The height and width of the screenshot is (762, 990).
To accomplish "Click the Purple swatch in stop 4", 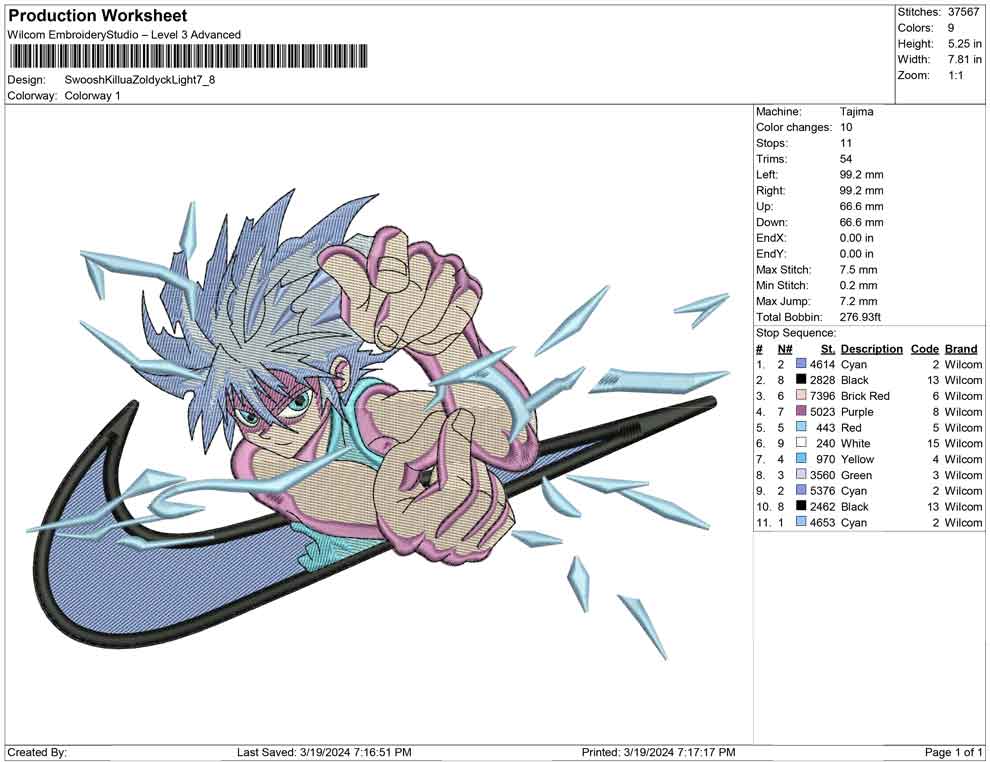I will pos(801,412).
